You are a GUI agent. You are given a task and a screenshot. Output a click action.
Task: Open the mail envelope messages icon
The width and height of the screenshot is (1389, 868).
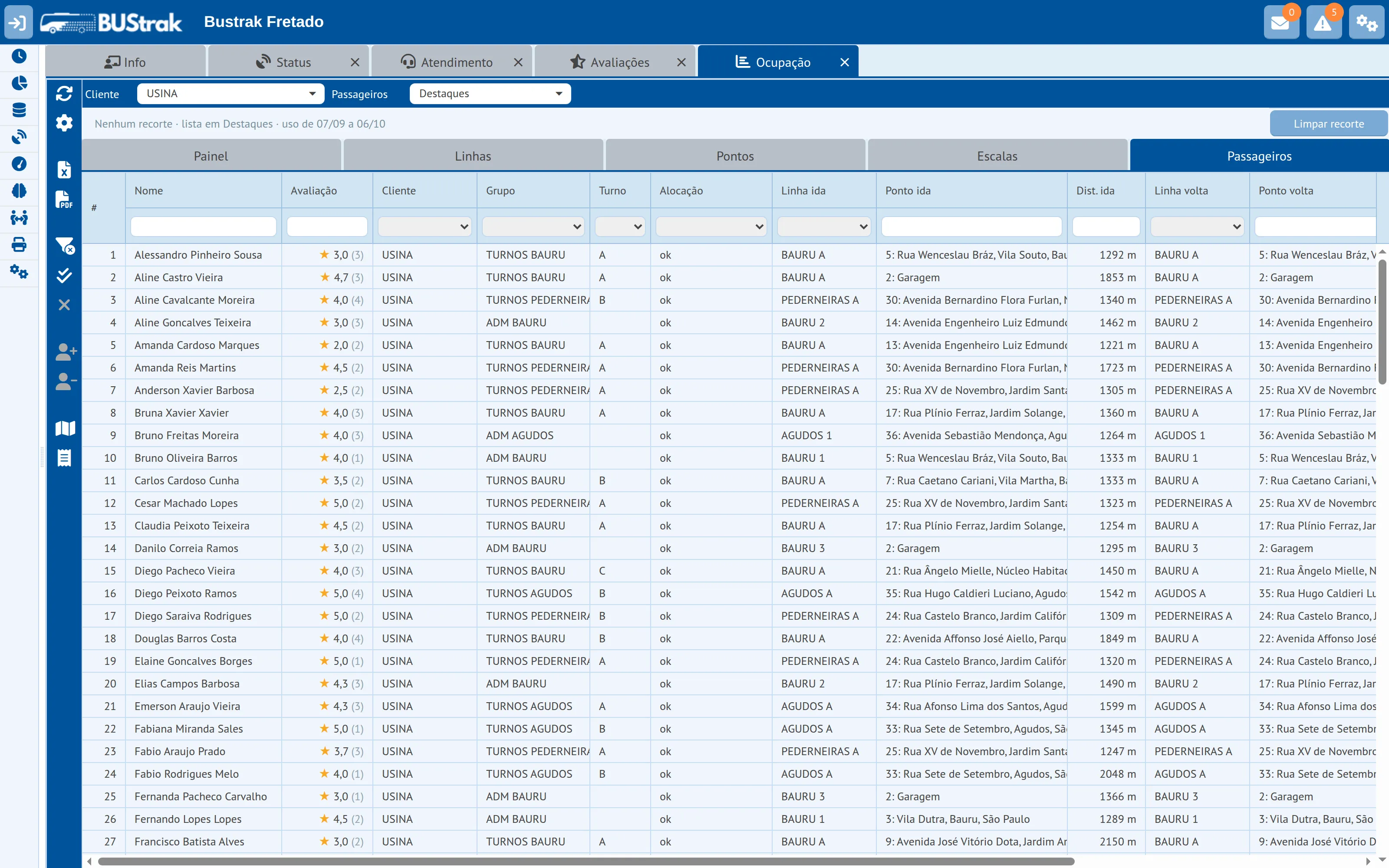(1281, 23)
